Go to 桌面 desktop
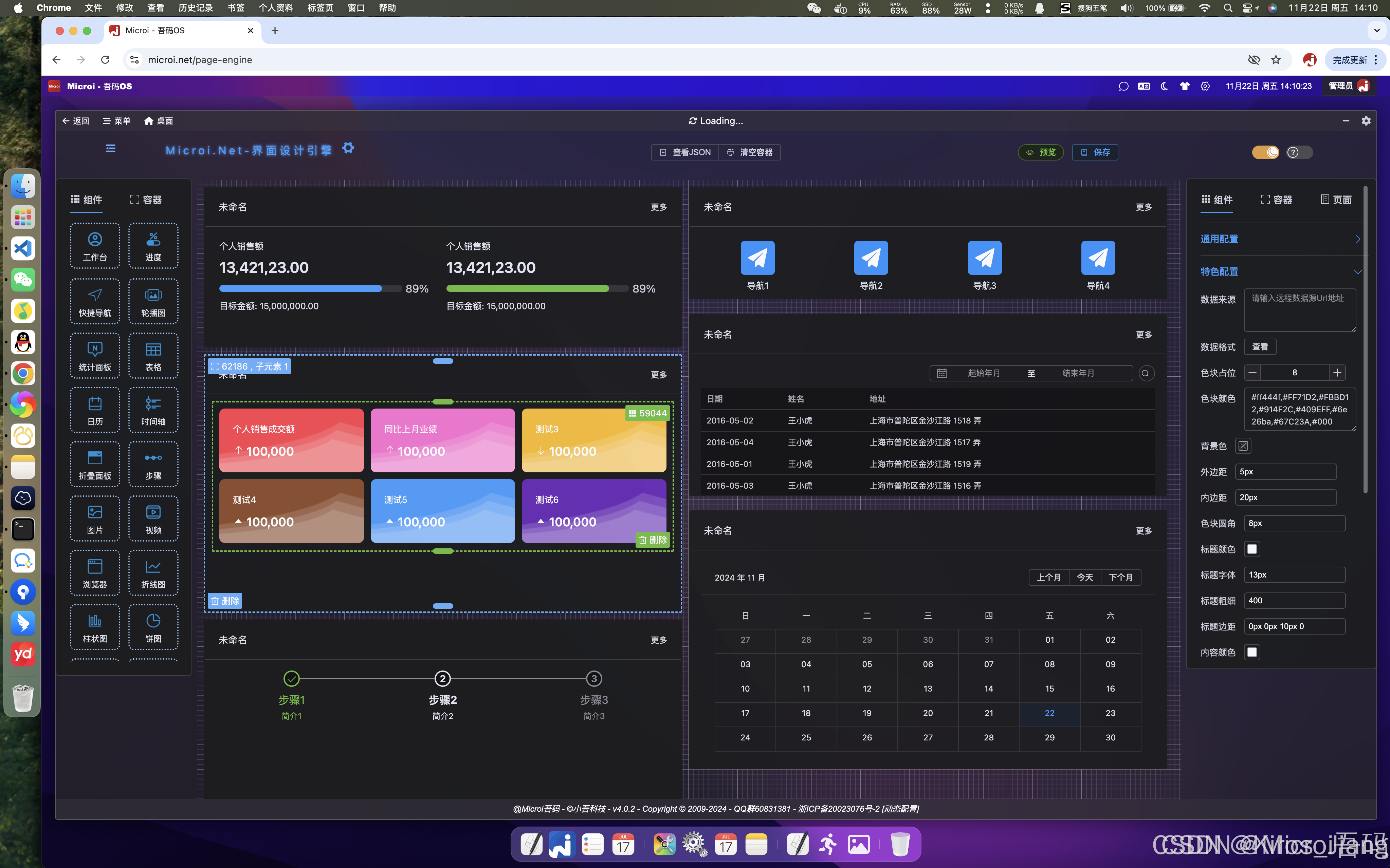1390x868 pixels. pos(159,120)
